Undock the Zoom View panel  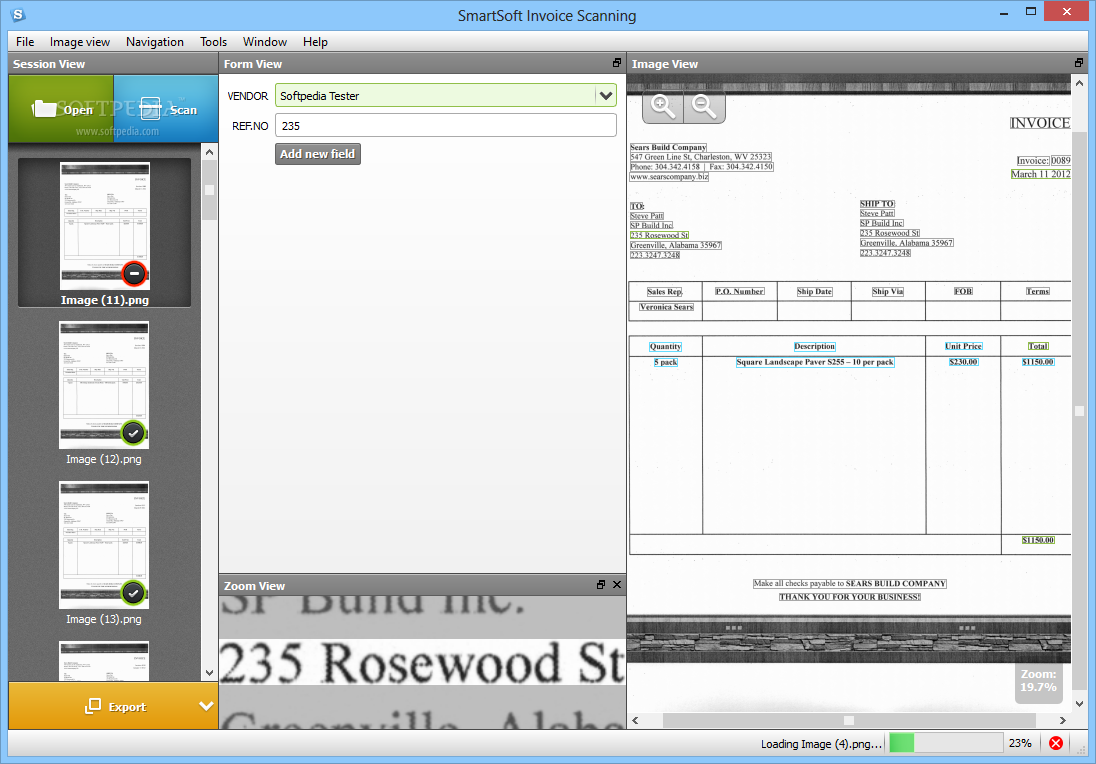[600, 584]
